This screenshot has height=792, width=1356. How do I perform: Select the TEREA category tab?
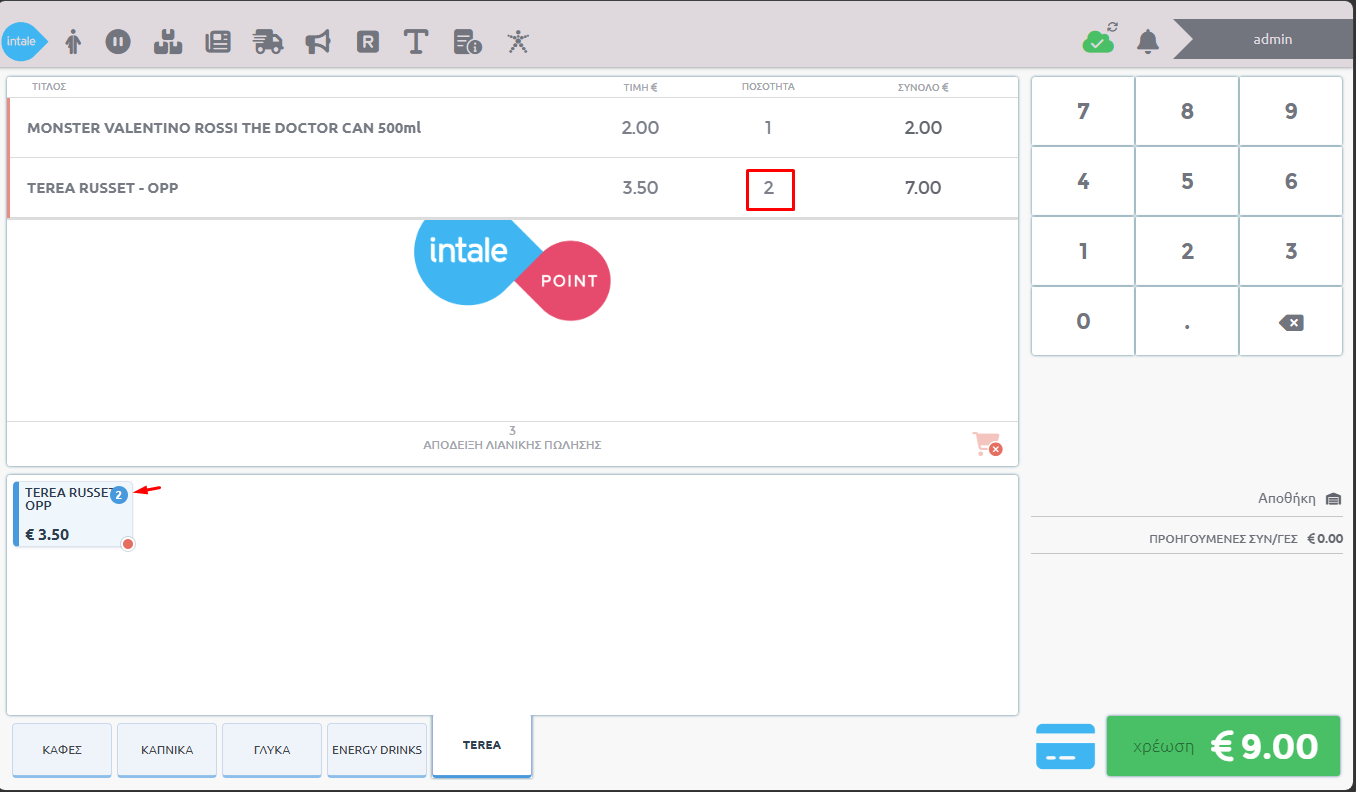(482, 746)
